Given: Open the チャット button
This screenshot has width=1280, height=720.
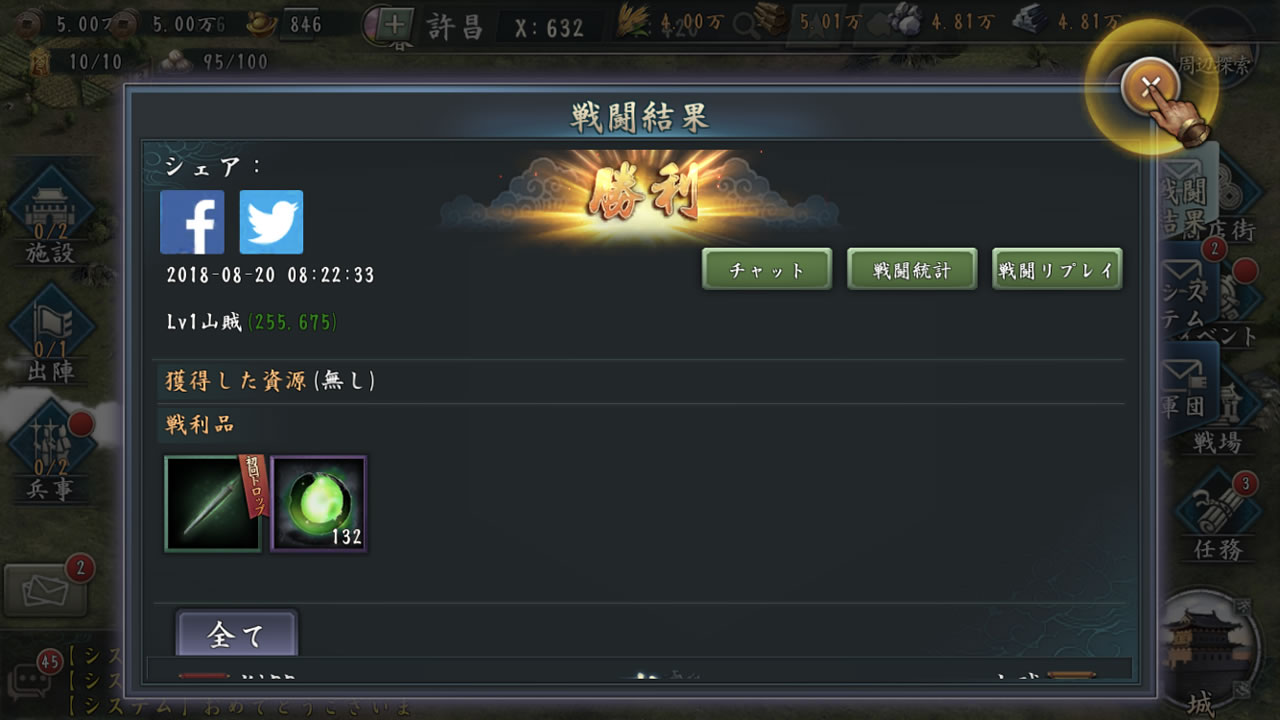Looking at the screenshot, I should [x=767, y=270].
